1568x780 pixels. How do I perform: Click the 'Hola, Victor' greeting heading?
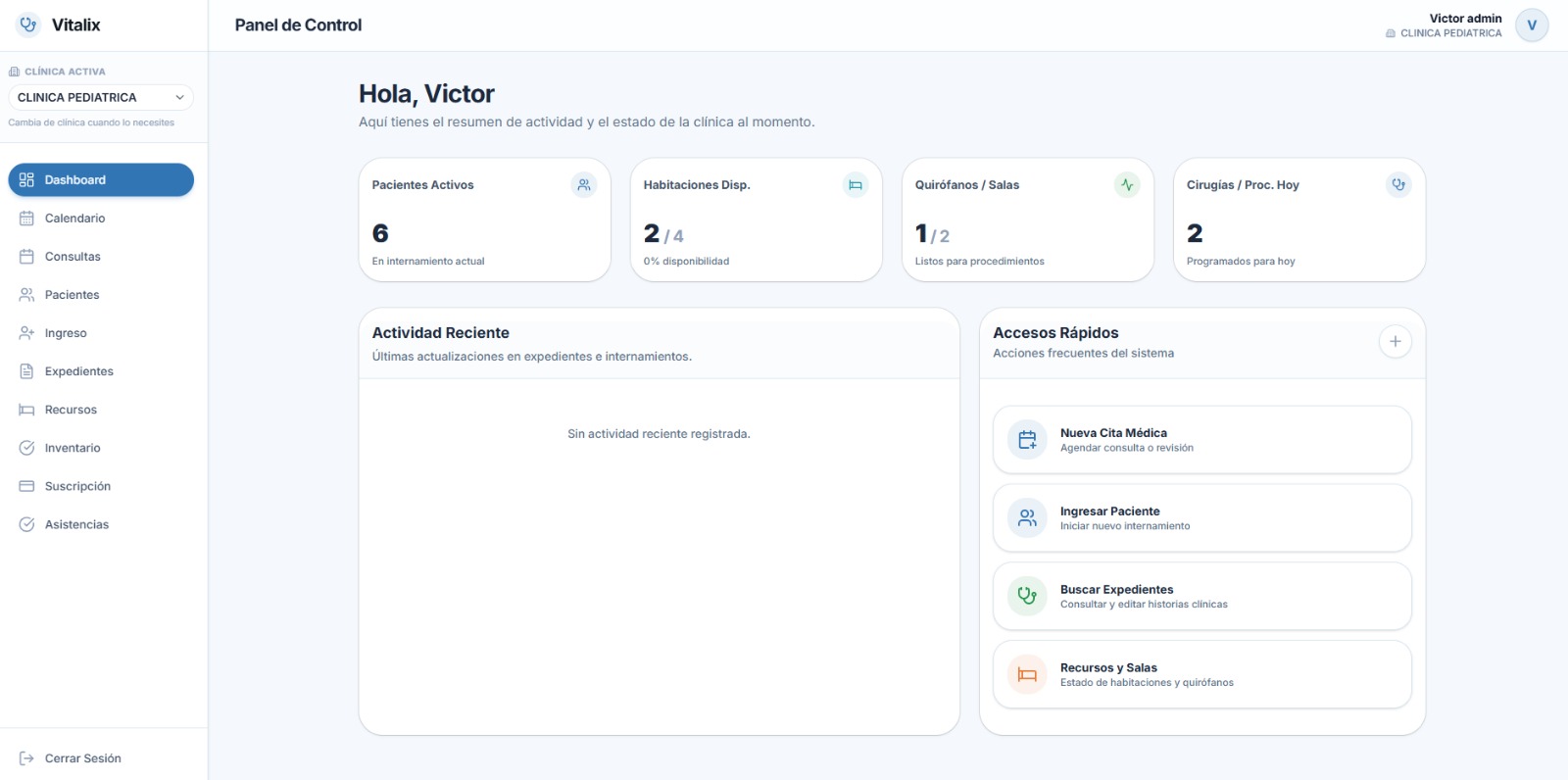click(426, 94)
